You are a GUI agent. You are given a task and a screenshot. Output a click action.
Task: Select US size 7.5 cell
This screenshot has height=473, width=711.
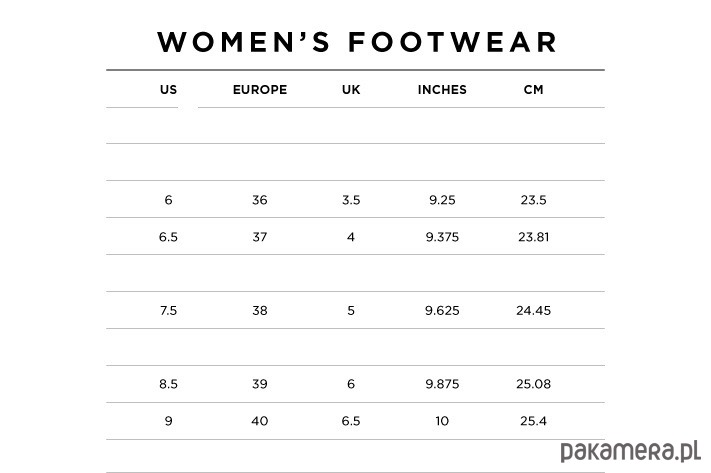(x=168, y=311)
